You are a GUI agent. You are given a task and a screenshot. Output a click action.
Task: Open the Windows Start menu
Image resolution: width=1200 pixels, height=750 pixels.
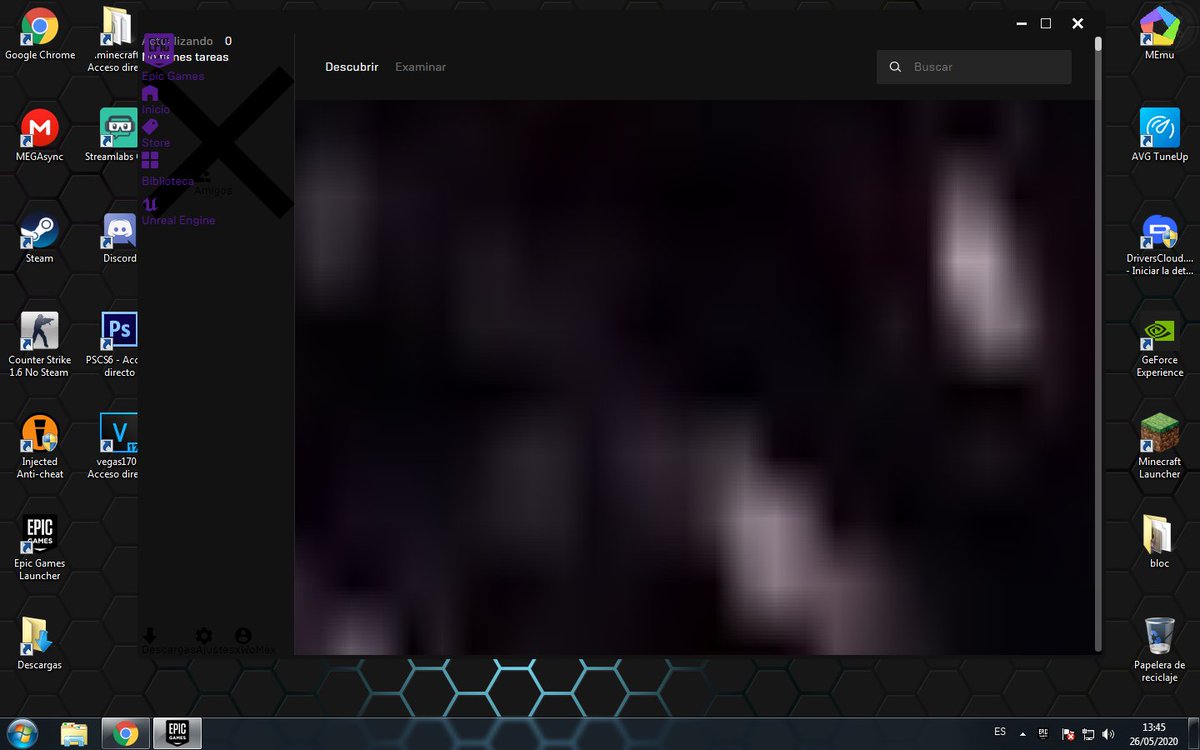pyautogui.click(x=23, y=733)
